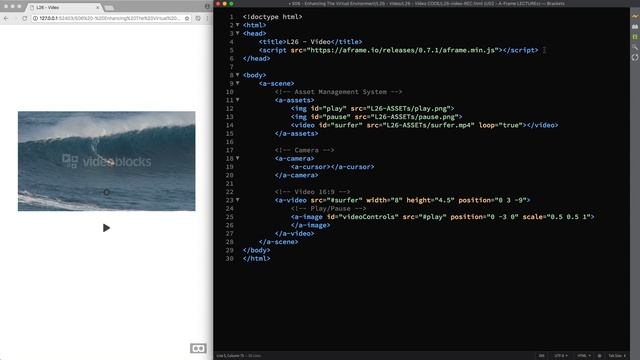Viewport: 640px width, 360px height.
Task: Click the wand tool icon in Brackets sidebar
Action: (x=635, y=47)
